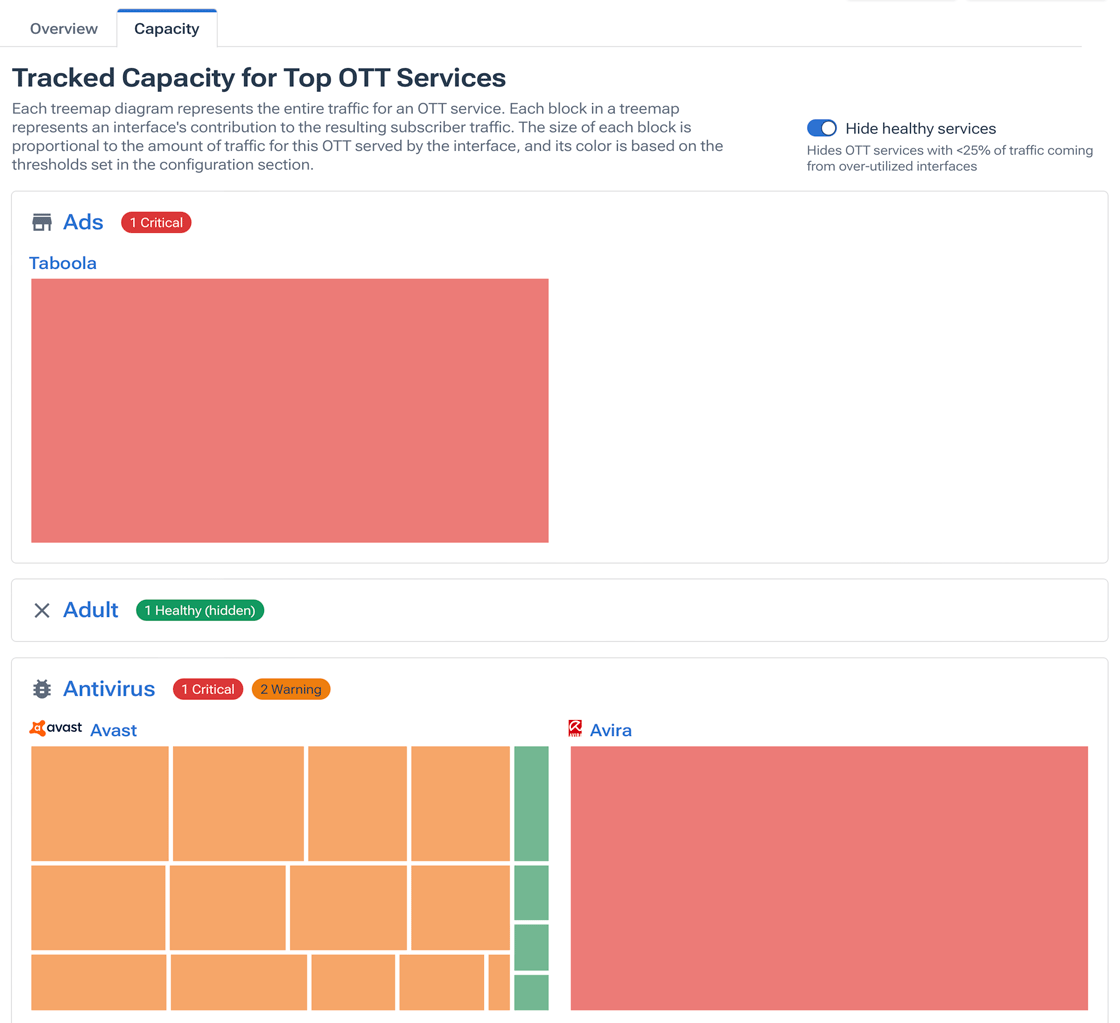The height and width of the screenshot is (1023, 1120).
Task: Click the 1 Healthy (hidden) badge
Action: tap(199, 610)
